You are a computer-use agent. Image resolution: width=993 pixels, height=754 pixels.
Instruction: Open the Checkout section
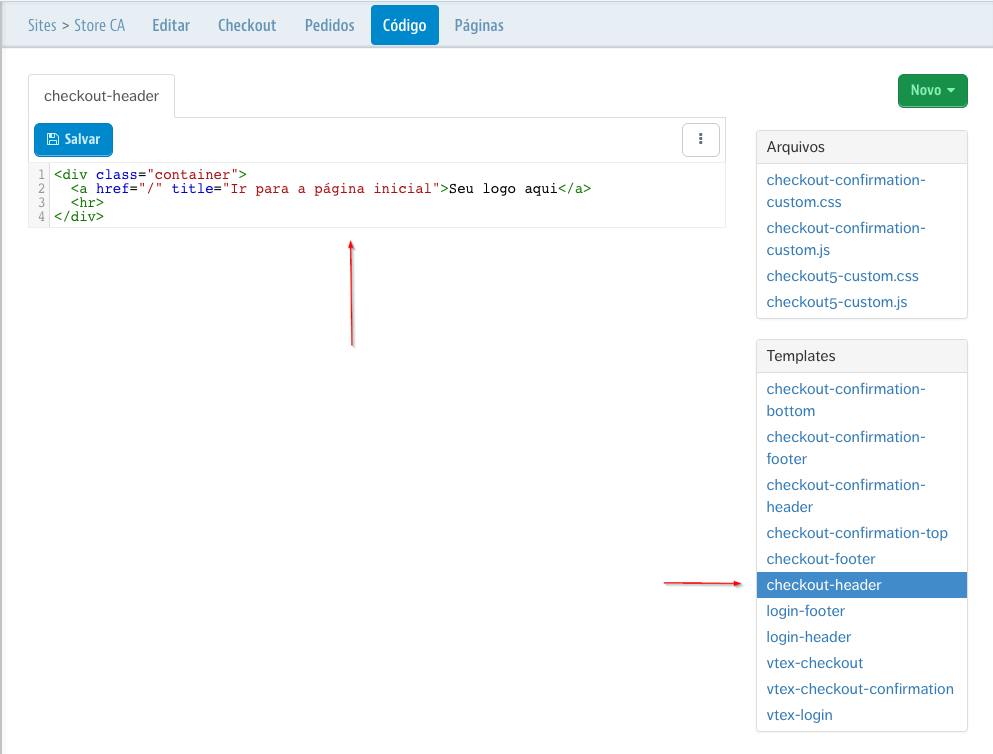coord(246,25)
